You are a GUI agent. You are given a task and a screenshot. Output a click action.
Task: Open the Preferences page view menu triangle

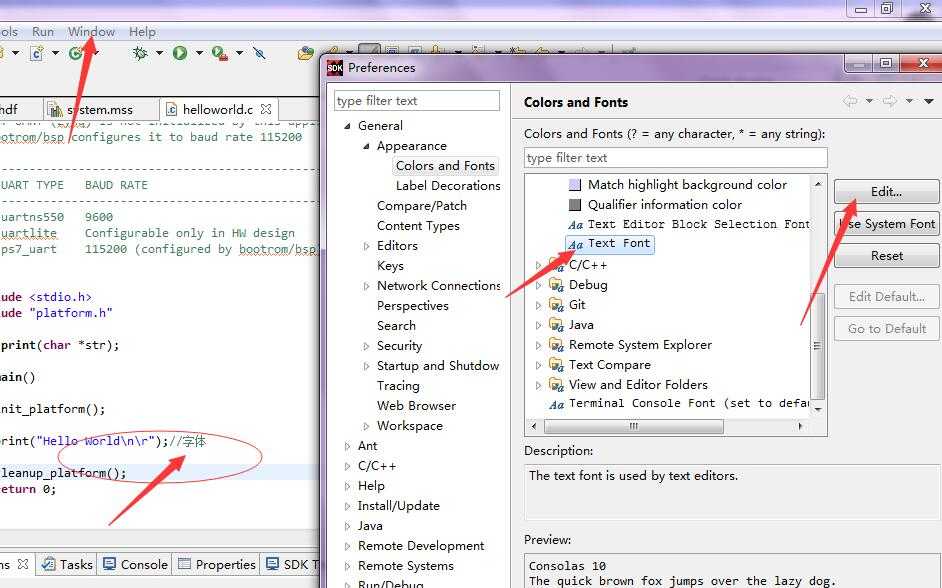coord(929,102)
